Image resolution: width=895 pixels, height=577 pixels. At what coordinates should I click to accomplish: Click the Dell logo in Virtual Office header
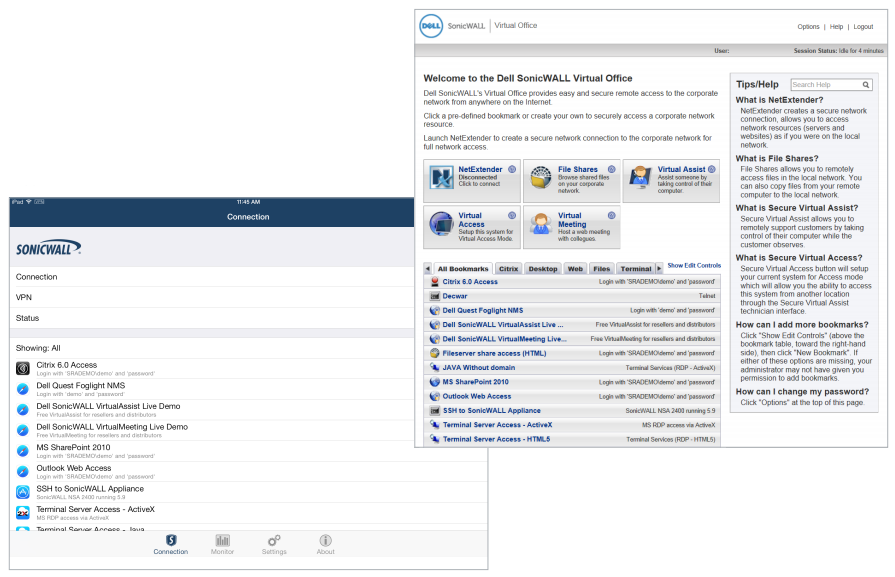click(x=431, y=26)
